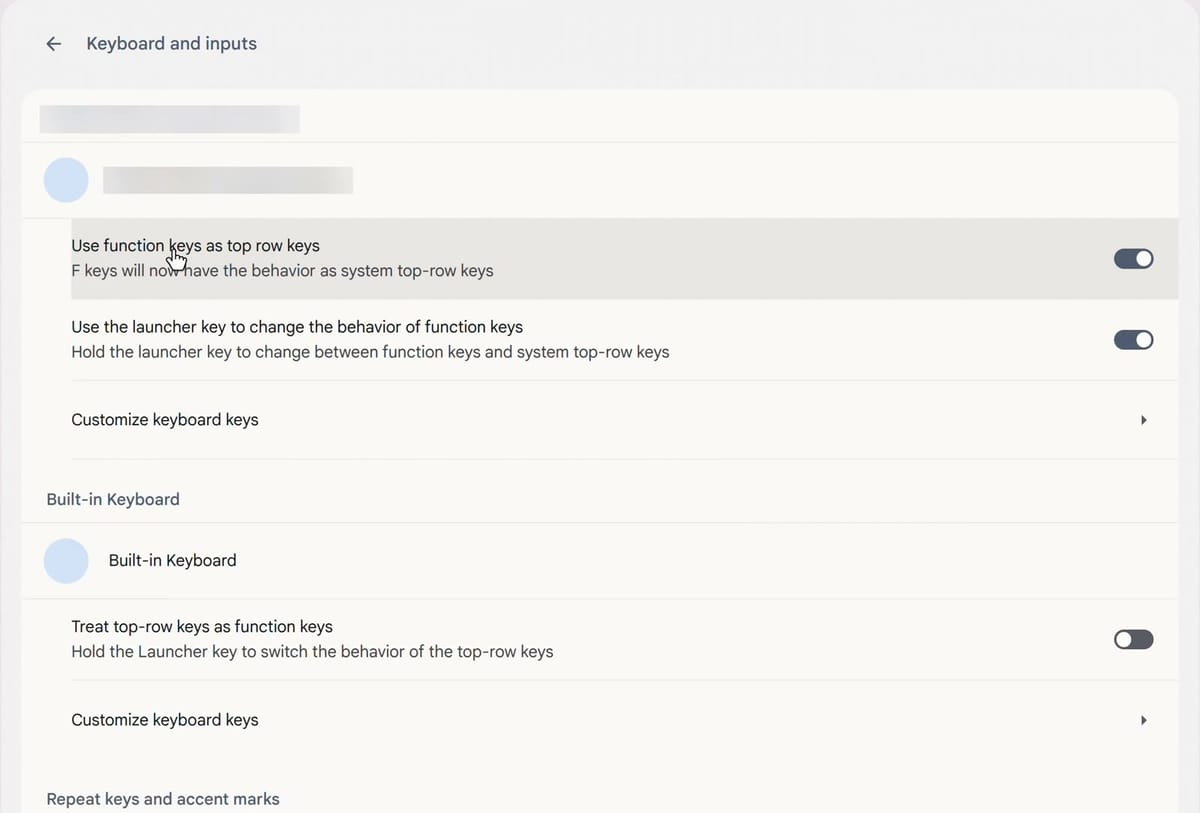This screenshot has height=813, width=1200.
Task: Go back using the arrow beside Keyboard and inputs
Action: [54, 44]
